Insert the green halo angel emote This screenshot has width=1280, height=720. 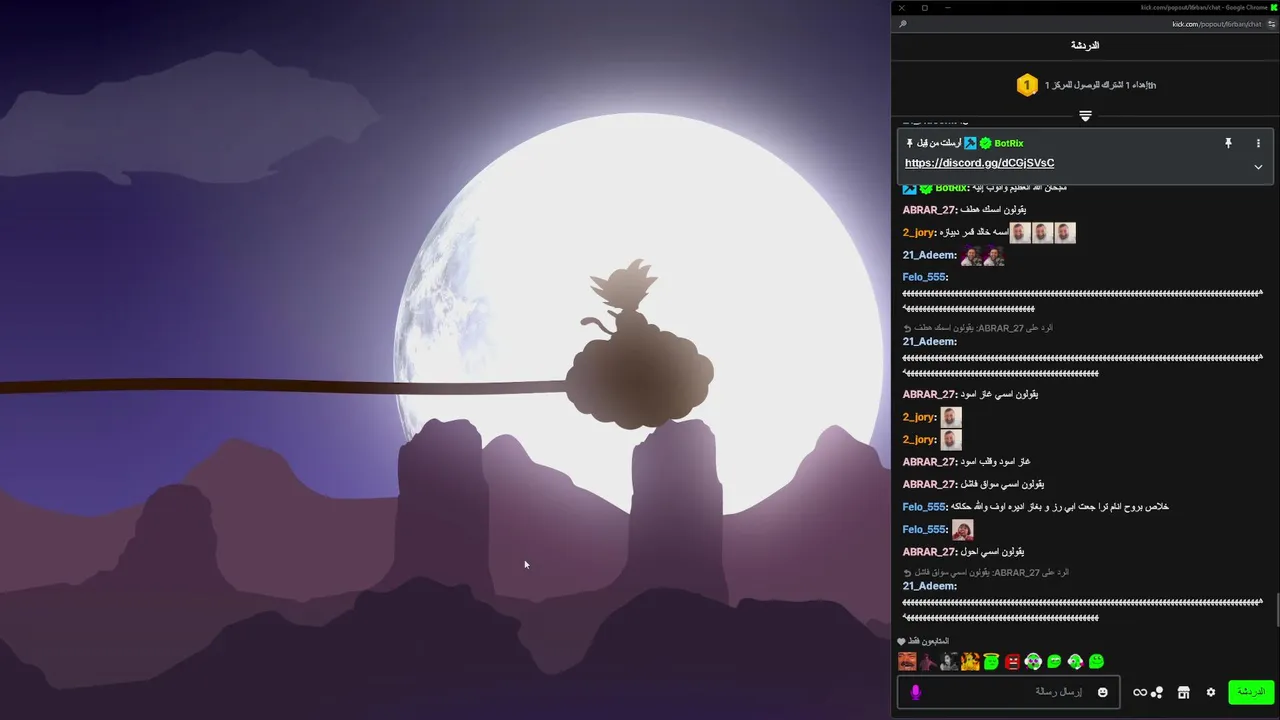[991, 661]
